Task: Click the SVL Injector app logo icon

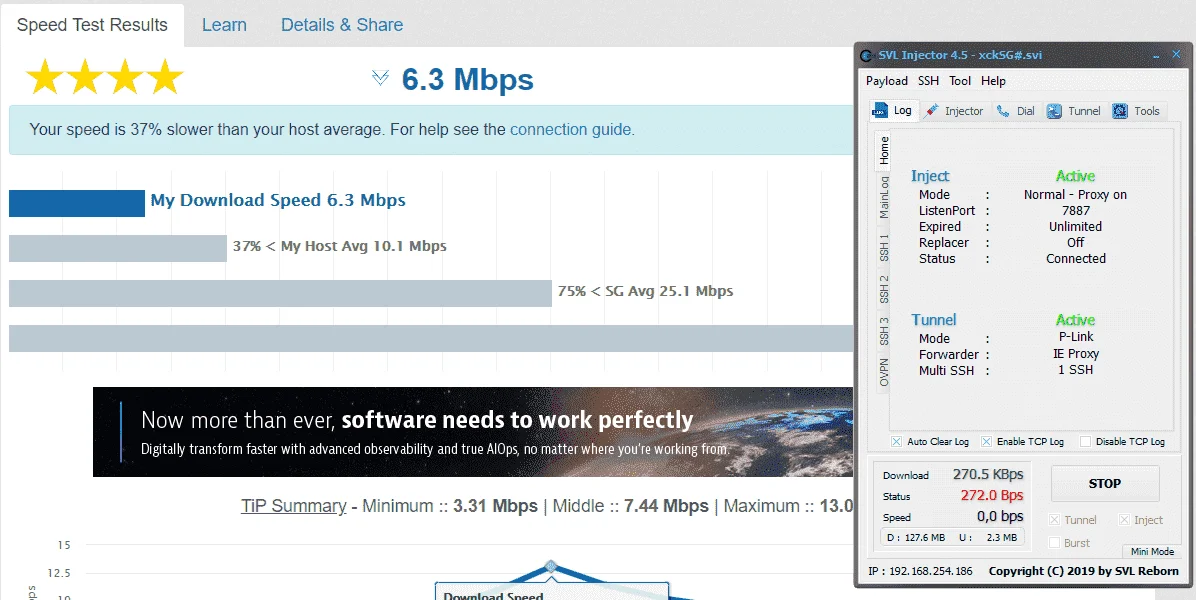Action: [866, 55]
